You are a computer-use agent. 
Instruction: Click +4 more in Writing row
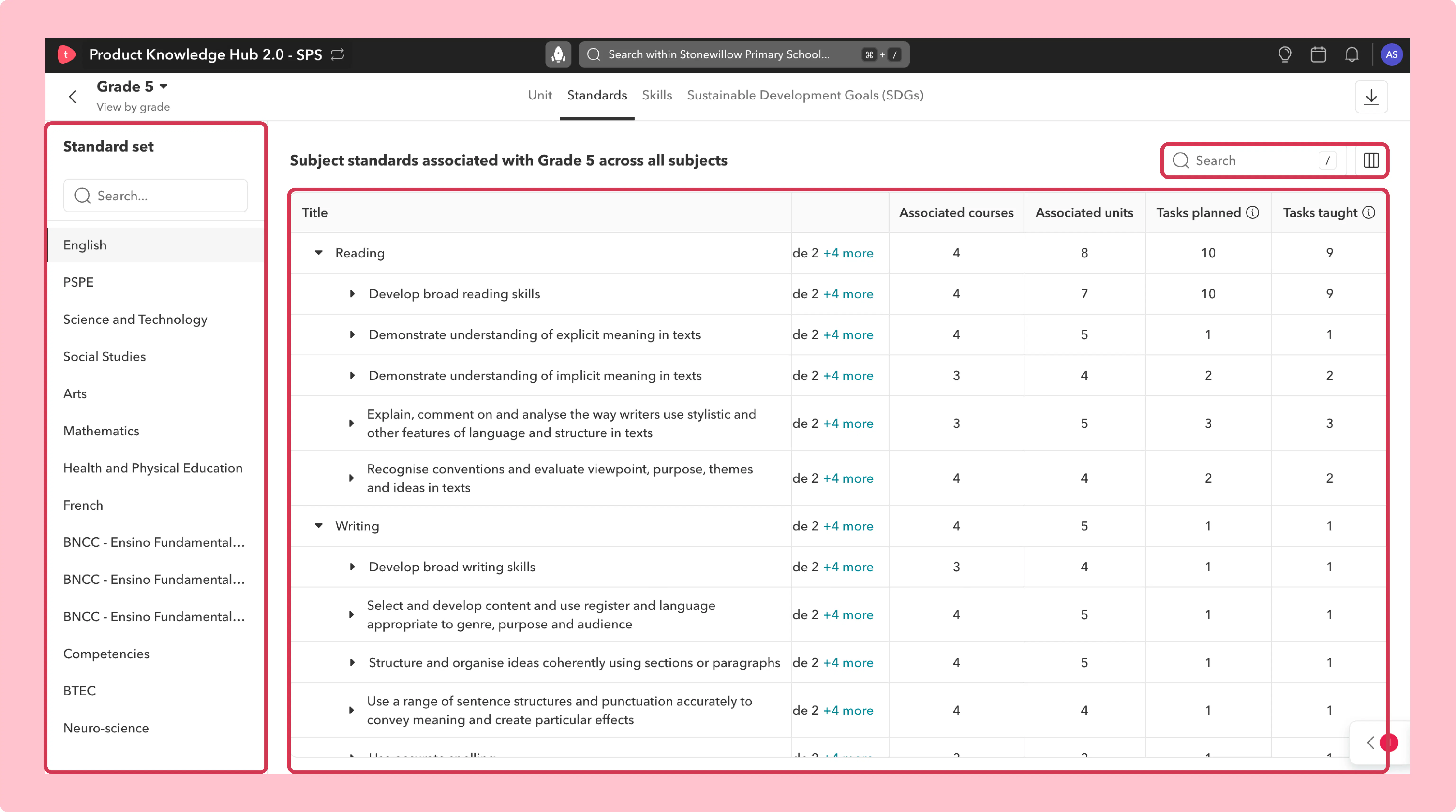tap(848, 526)
